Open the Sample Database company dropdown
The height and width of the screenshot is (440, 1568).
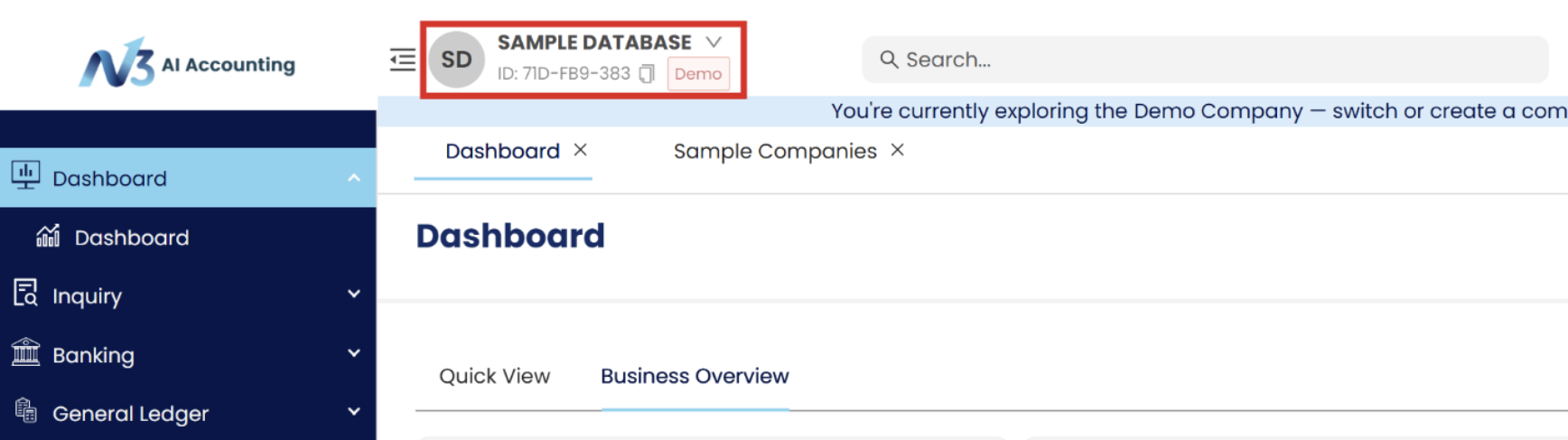[x=714, y=42]
